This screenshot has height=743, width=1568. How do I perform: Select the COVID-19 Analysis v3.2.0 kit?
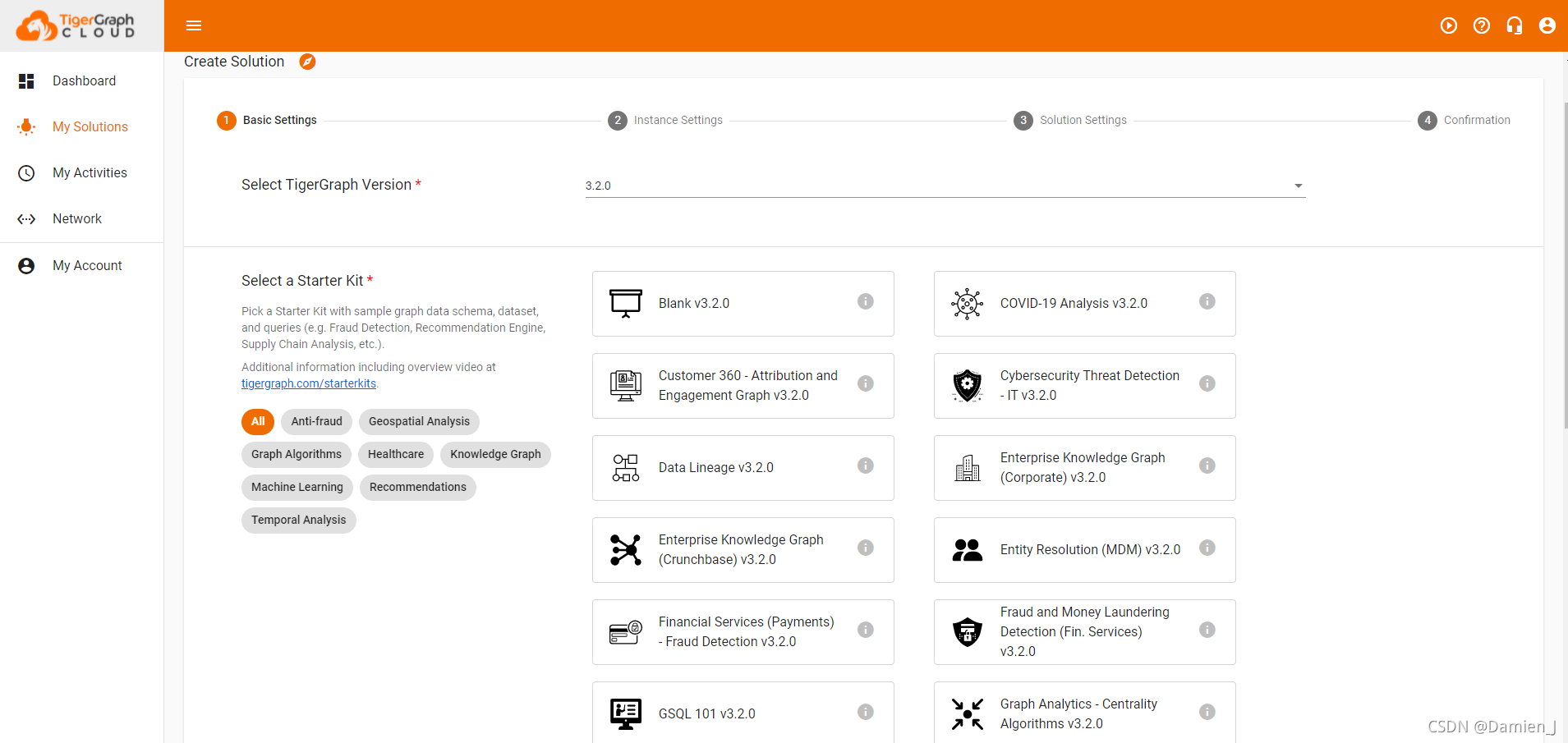tap(1085, 304)
